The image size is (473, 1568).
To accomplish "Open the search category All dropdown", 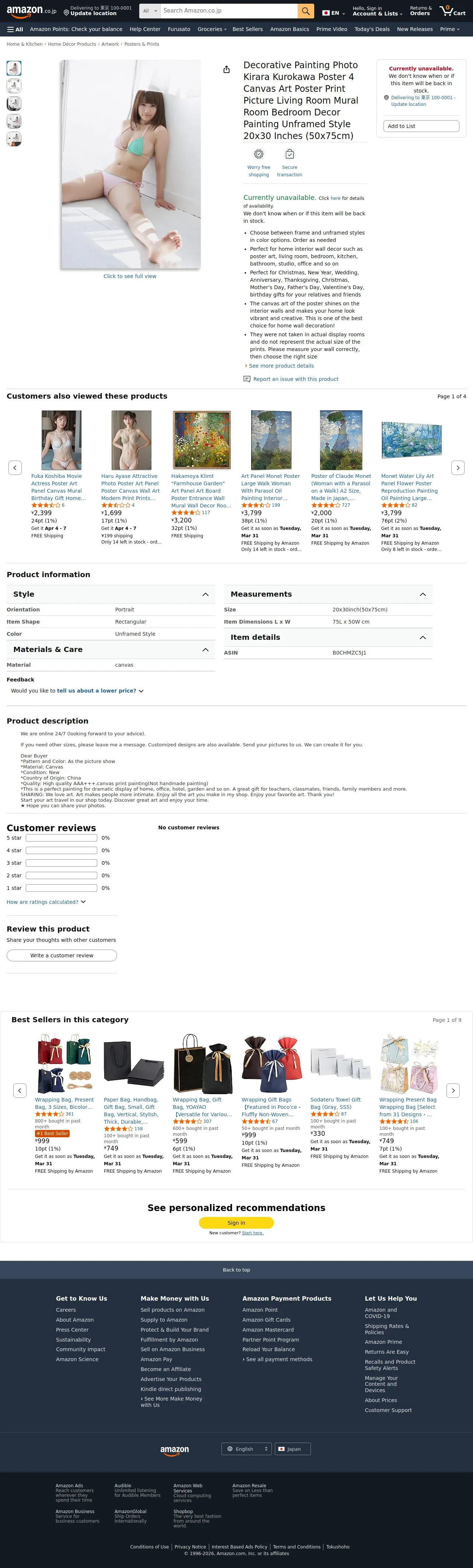I will (x=150, y=11).
